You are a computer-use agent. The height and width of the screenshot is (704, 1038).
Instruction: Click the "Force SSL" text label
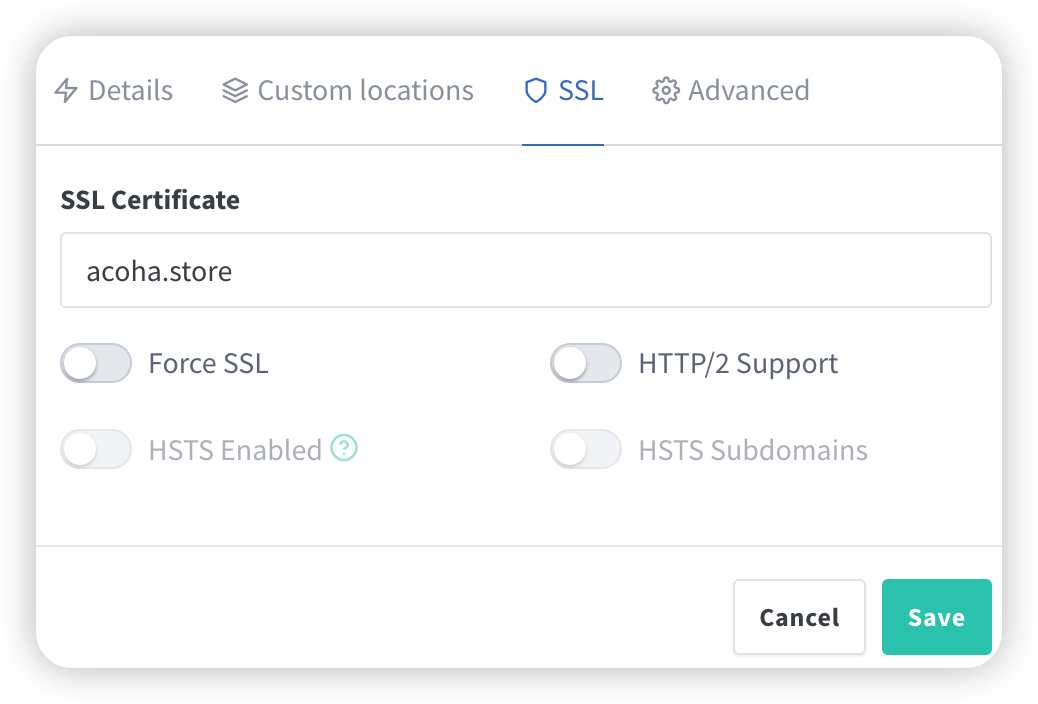pyautogui.click(x=208, y=363)
